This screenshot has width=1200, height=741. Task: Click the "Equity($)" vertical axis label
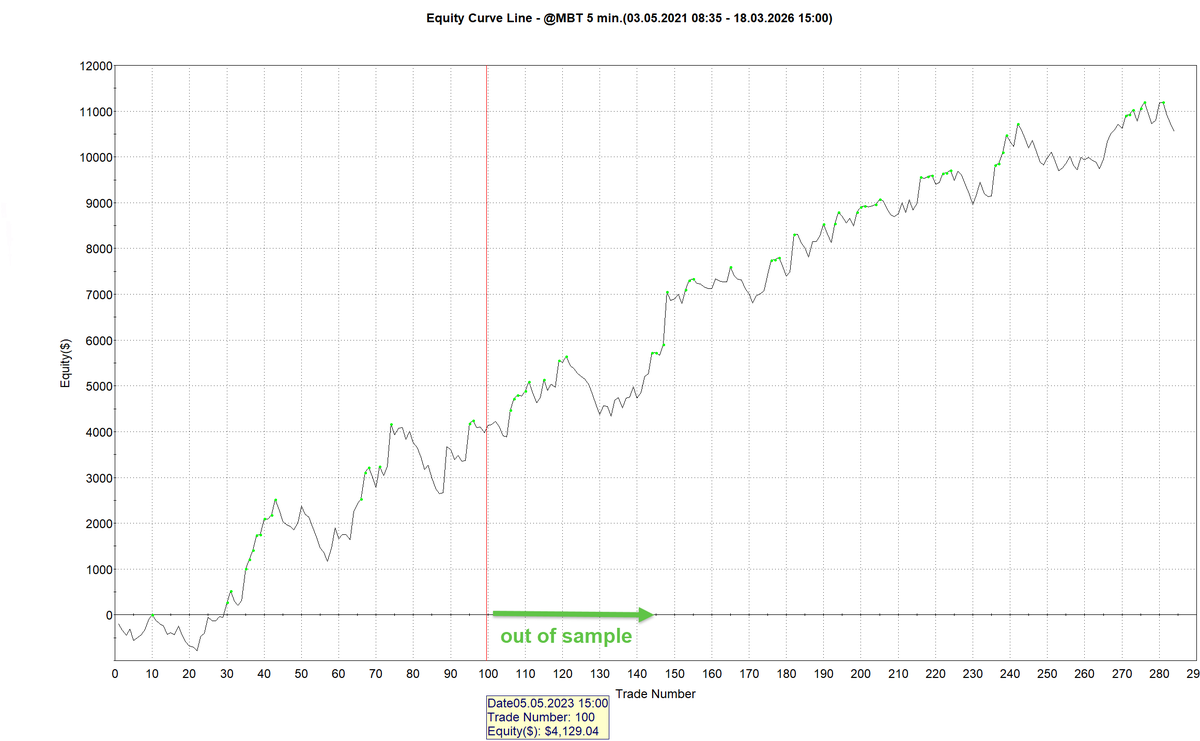click(65, 364)
